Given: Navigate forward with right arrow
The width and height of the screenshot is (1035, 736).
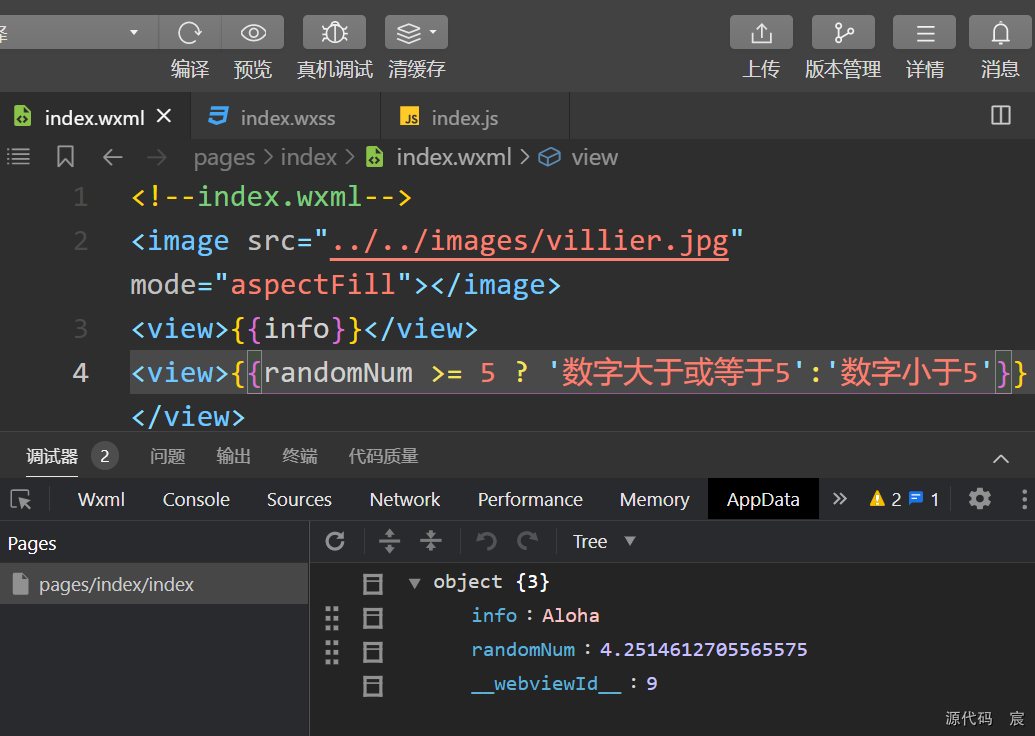Looking at the screenshot, I should coord(156,157).
